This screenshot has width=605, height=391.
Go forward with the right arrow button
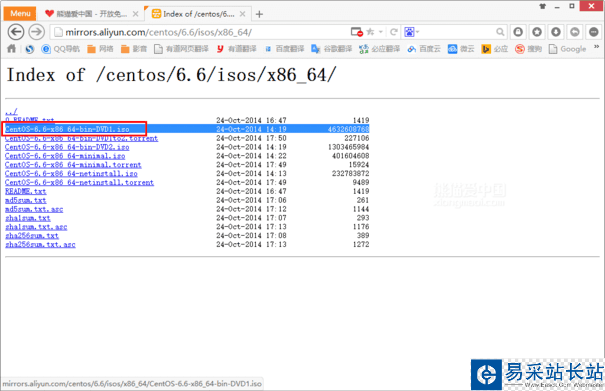coord(37,32)
